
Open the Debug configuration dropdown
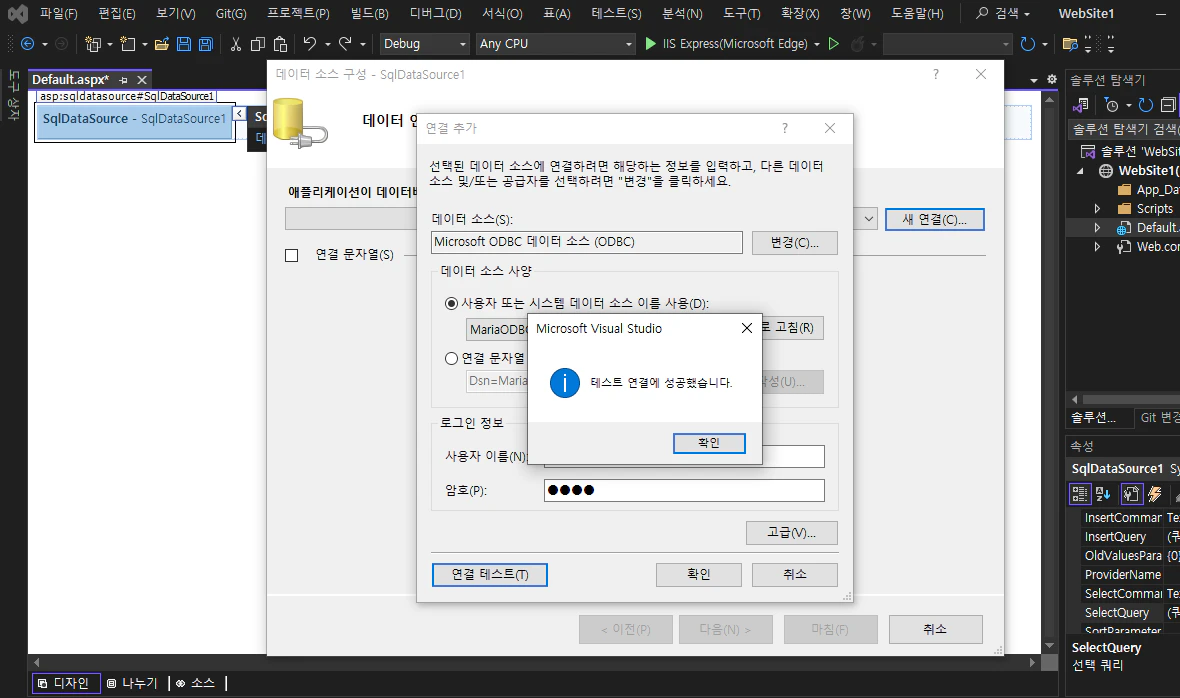pos(463,44)
